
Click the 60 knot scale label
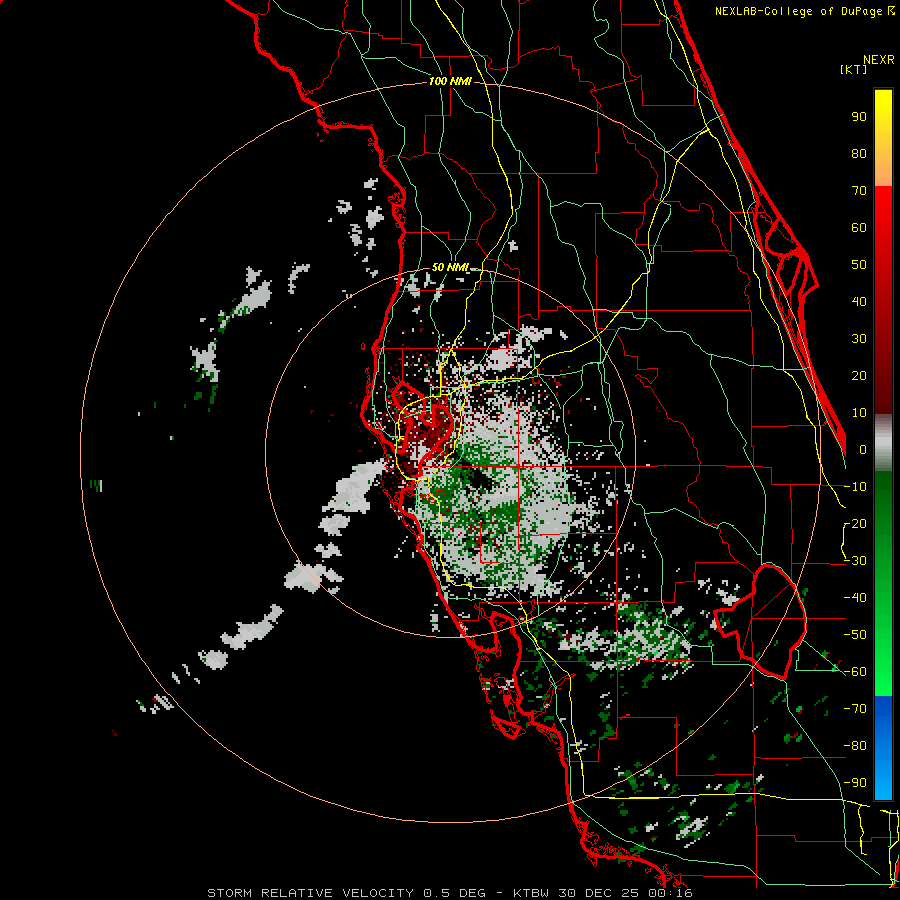(859, 227)
